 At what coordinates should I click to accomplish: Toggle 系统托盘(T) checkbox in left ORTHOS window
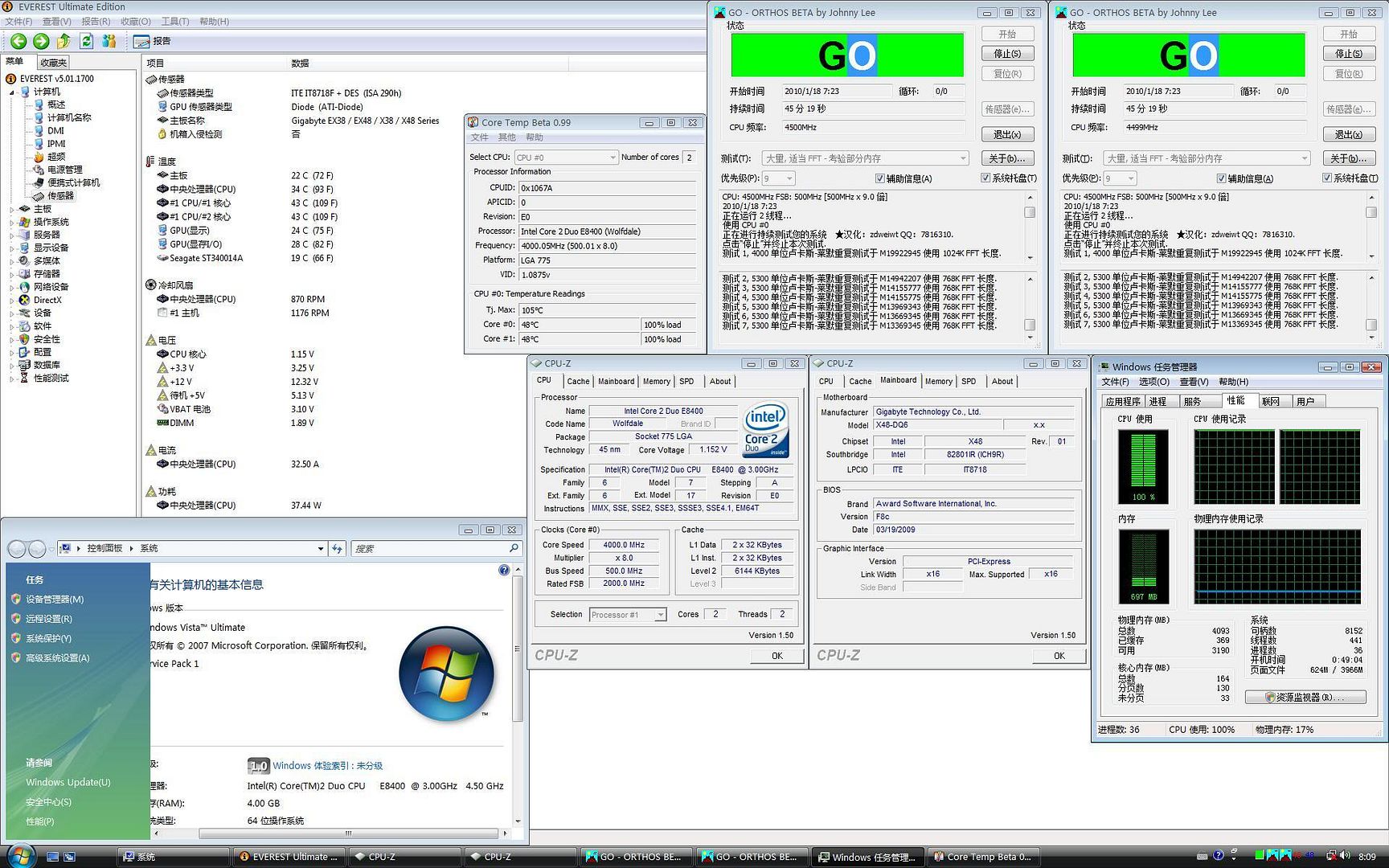tap(985, 178)
